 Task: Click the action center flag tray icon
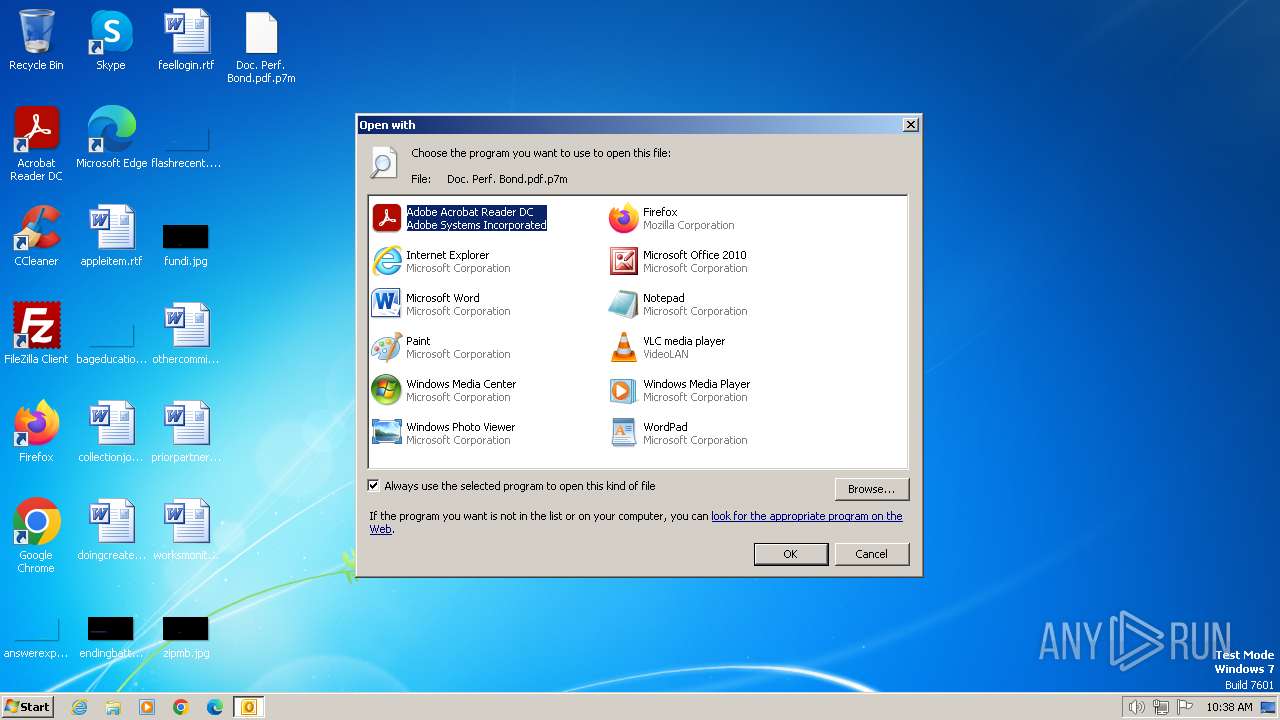point(1185,707)
